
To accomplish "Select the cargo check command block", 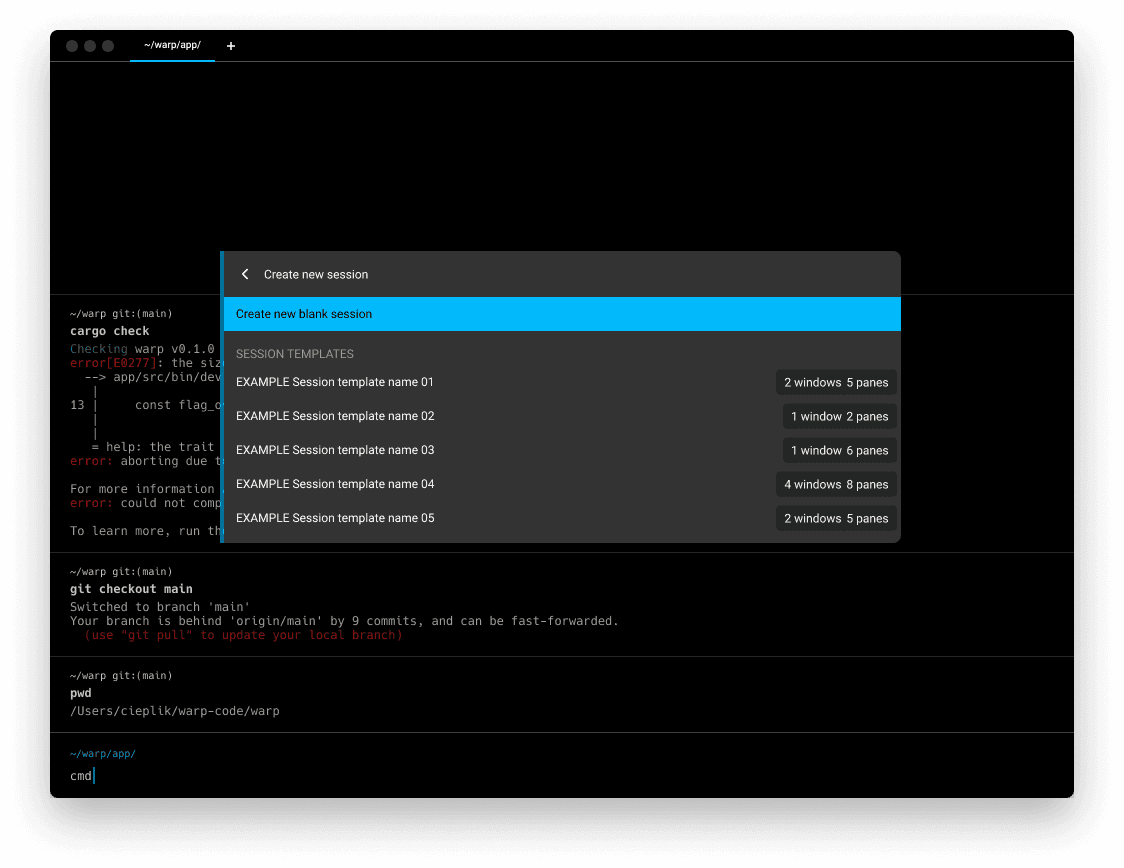I will coord(110,331).
